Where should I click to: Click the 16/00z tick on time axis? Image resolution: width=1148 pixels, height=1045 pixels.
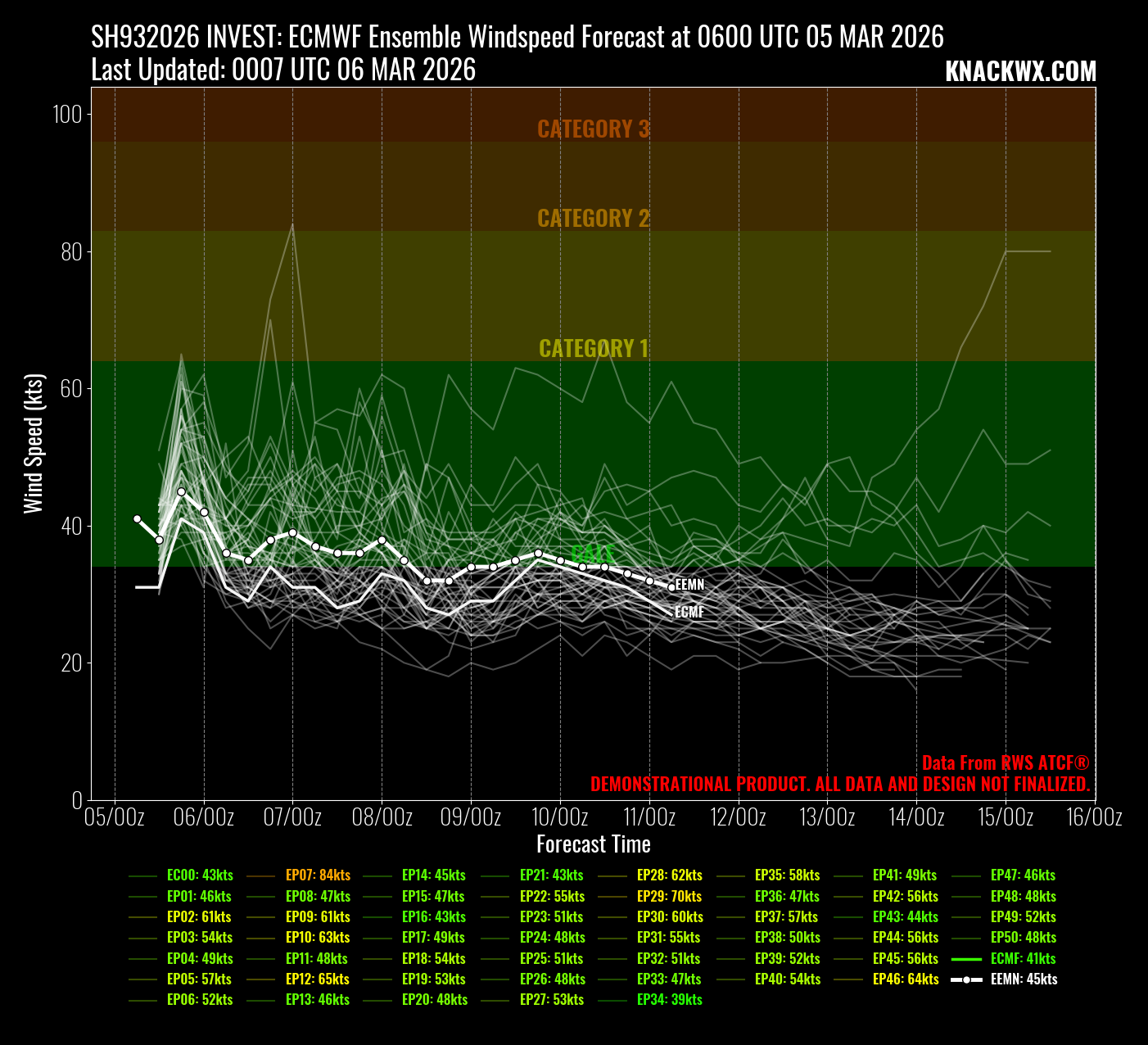click(1095, 817)
